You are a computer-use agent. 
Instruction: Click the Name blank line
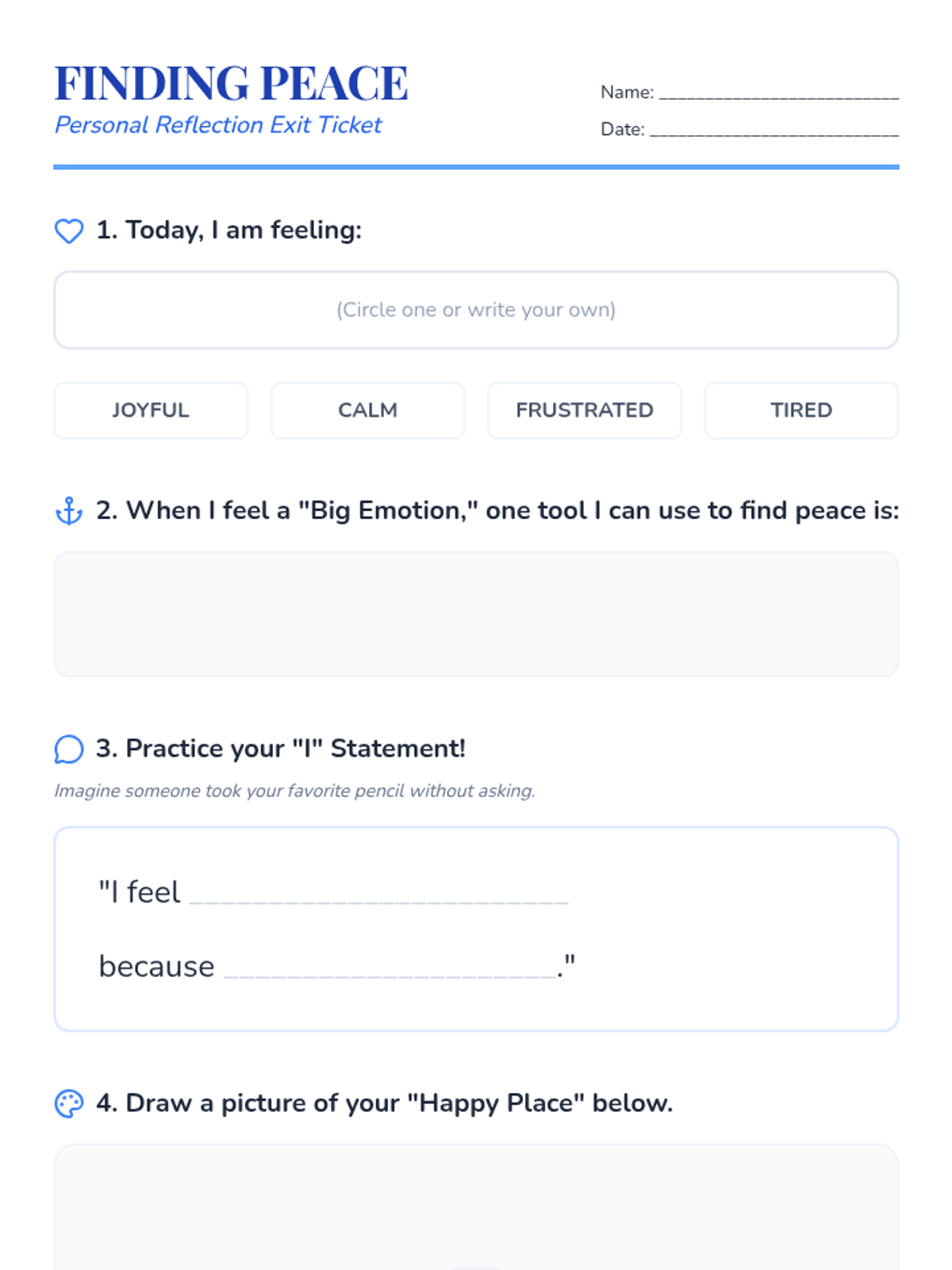click(779, 94)
